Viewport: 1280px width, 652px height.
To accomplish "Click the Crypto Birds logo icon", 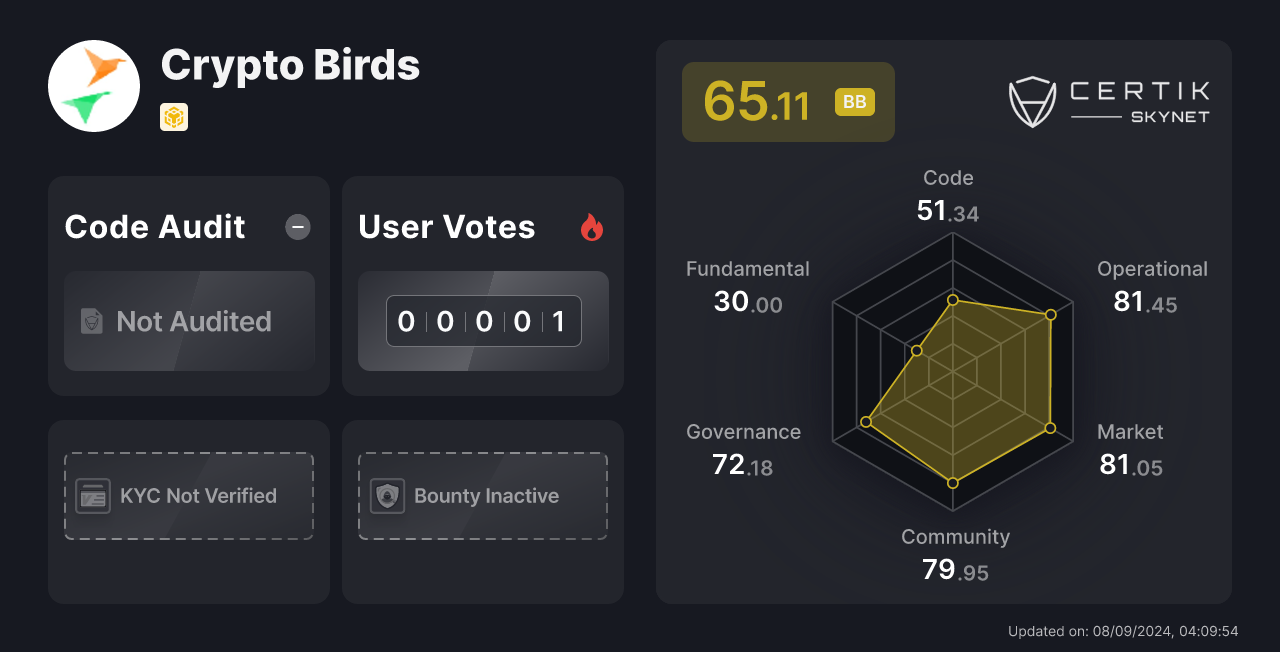I will point(94,86).
